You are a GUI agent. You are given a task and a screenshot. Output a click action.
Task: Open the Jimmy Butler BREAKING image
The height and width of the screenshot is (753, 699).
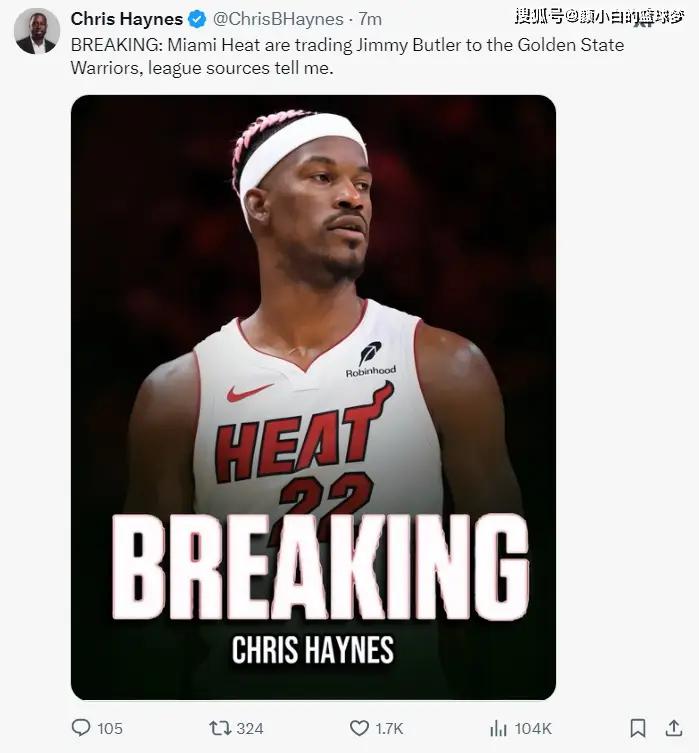coord(313,397)
